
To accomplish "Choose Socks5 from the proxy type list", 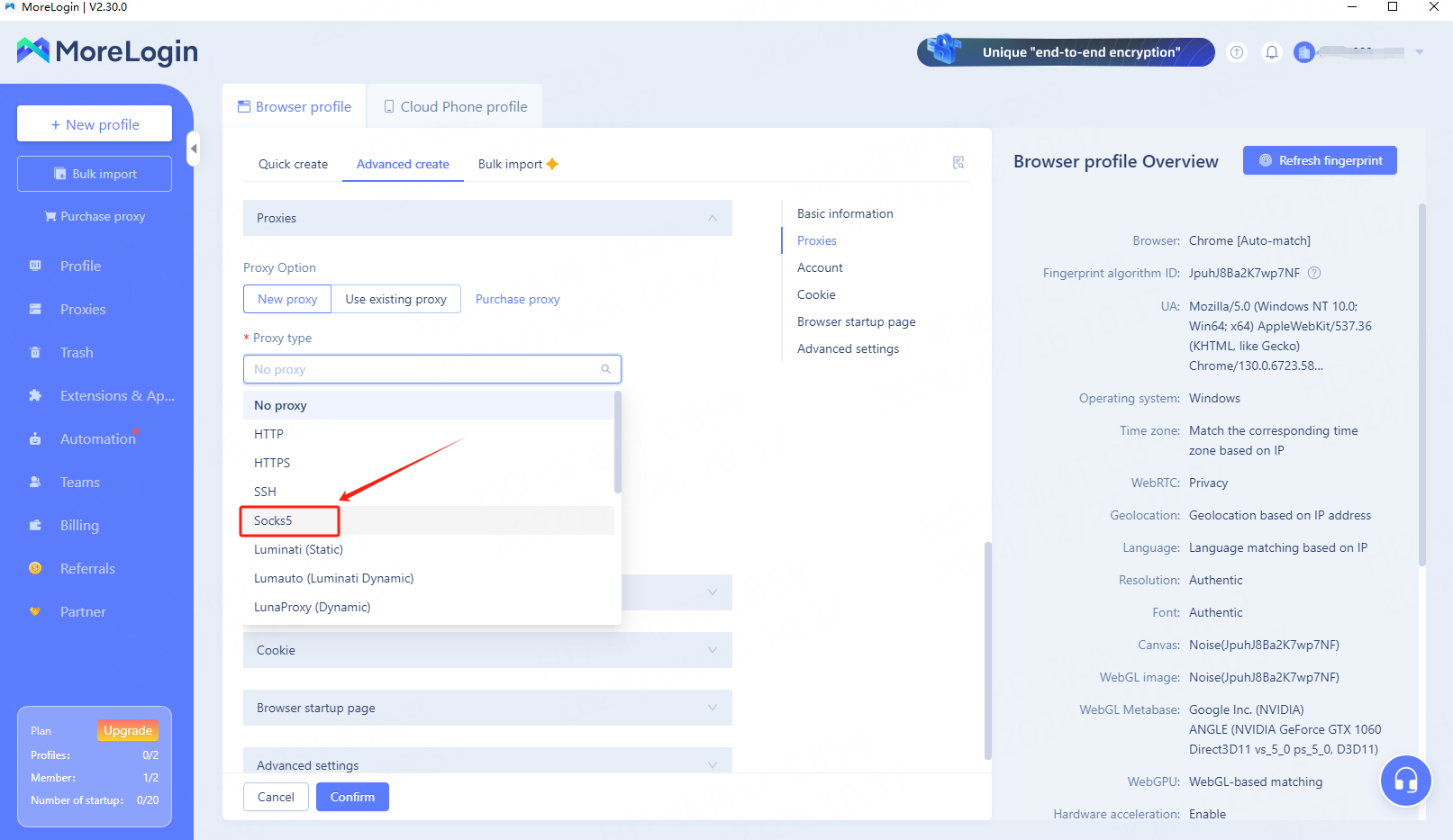I will [x=274, y=520].
